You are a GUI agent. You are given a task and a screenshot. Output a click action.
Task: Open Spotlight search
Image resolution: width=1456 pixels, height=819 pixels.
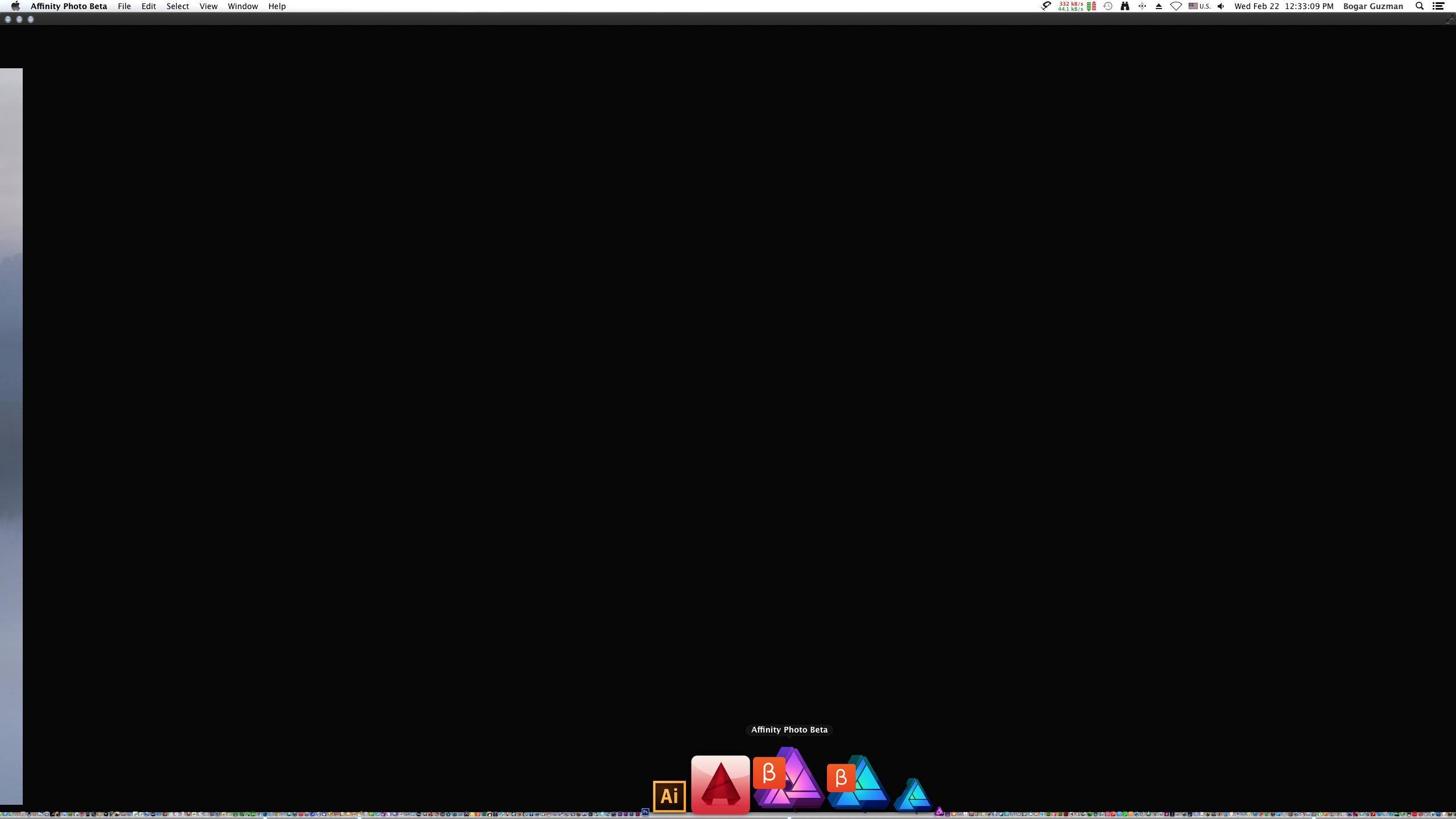1420,6
